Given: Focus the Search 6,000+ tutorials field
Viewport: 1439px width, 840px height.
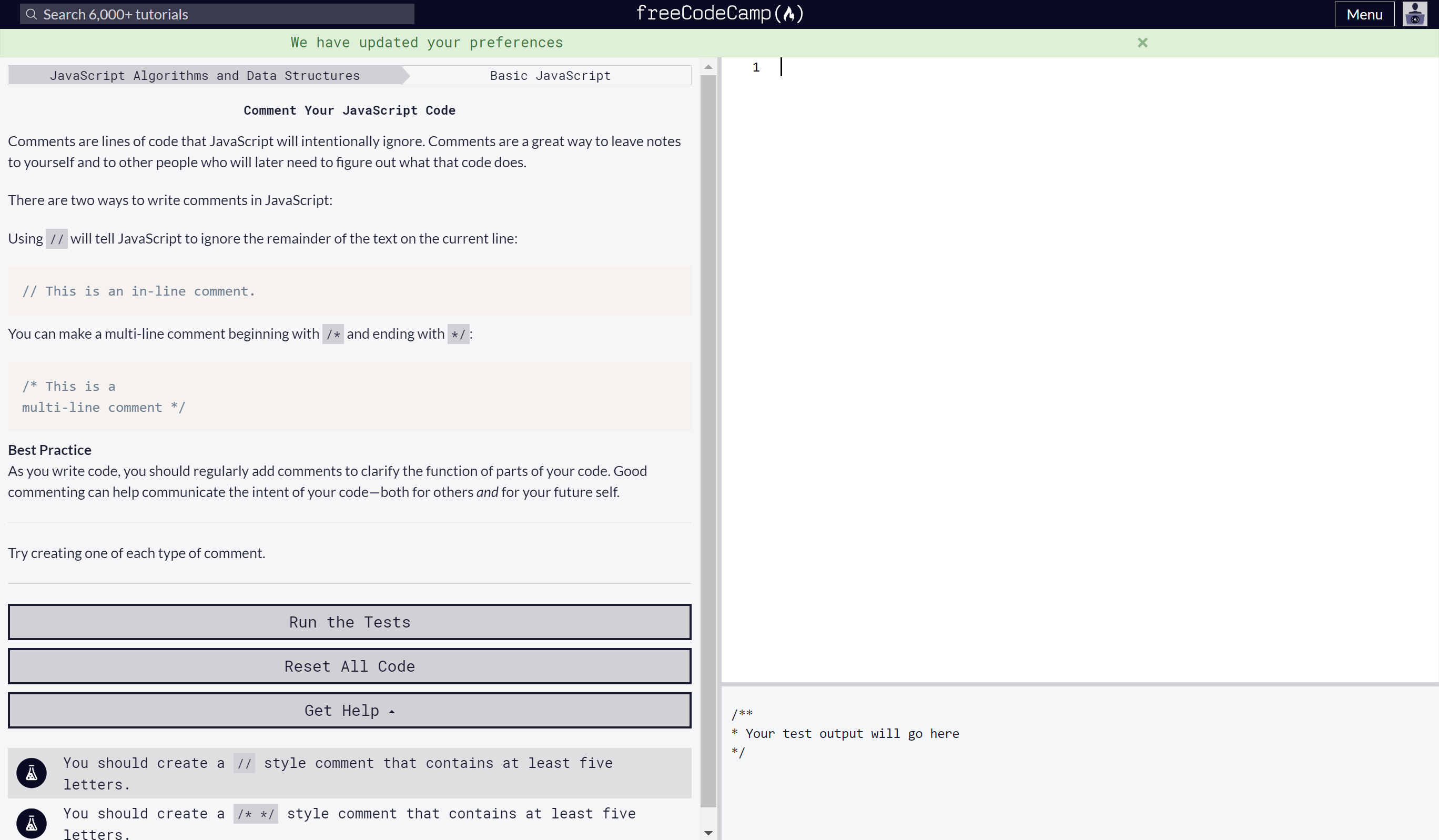Looking at the screenshot, I should pyautogui.click(x=228, y=14).
